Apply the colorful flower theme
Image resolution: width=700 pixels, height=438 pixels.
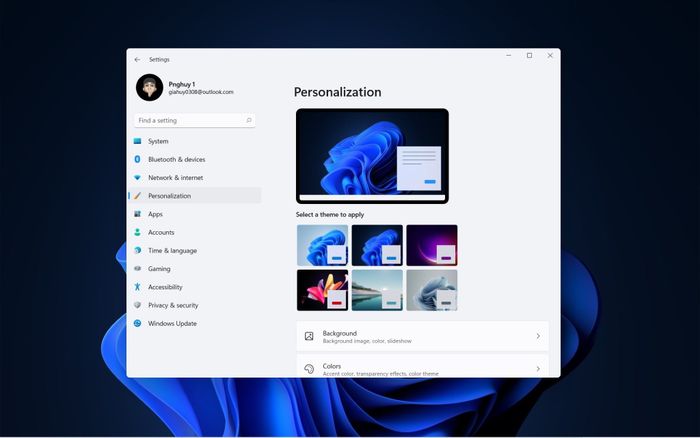click(322, 290)
